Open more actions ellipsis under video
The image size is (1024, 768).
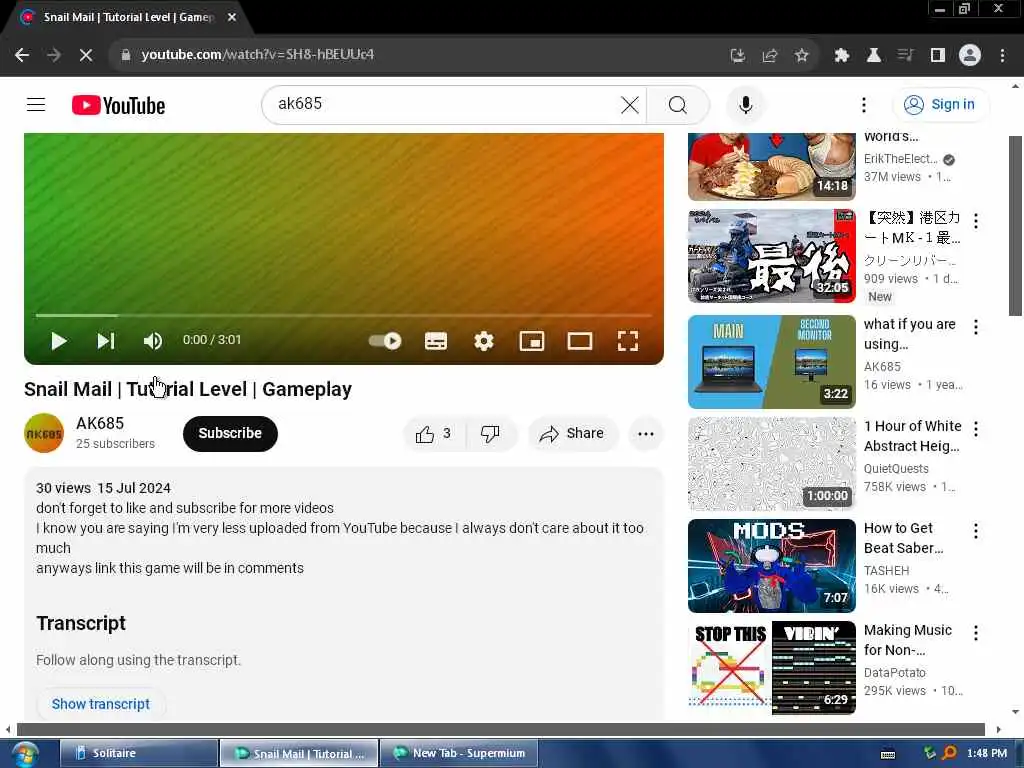[x=645, y=434]
